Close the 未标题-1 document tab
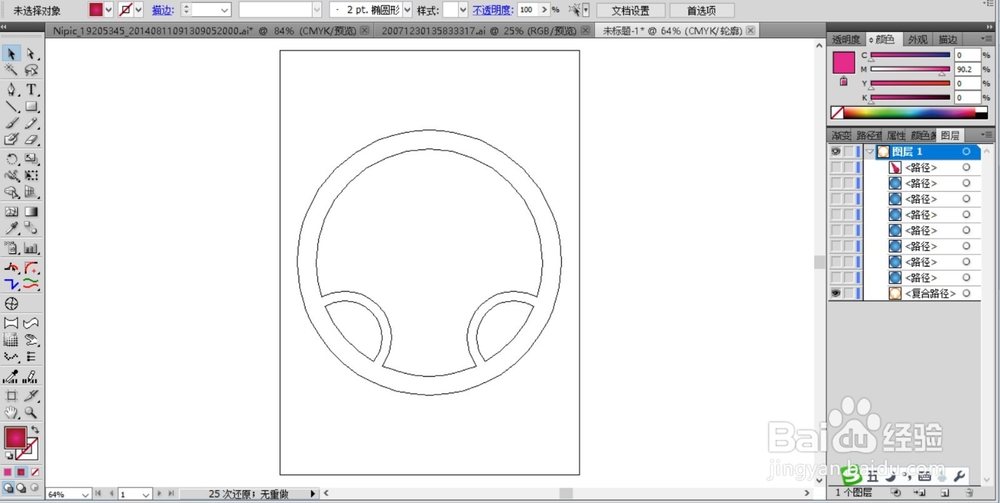This screenshot has height=503, width=1000. coord(751,31)
